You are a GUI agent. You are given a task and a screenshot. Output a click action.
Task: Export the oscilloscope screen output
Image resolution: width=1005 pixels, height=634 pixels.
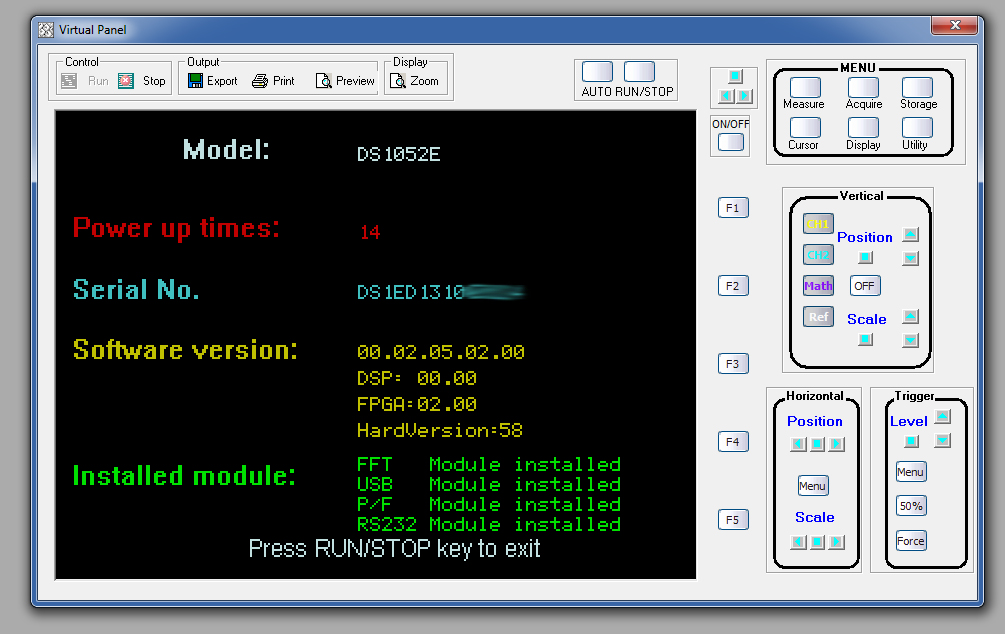(x=212, y=81)
